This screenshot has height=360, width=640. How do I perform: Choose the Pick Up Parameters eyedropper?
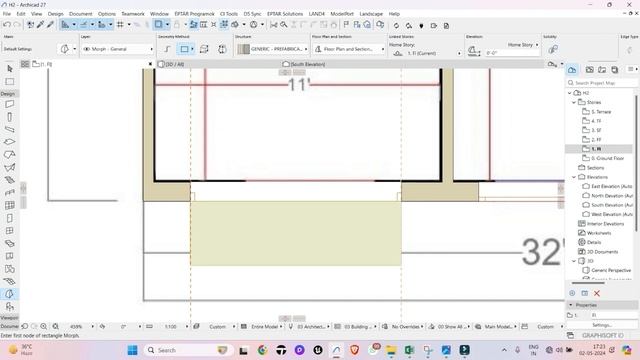(x=40, y=25)
